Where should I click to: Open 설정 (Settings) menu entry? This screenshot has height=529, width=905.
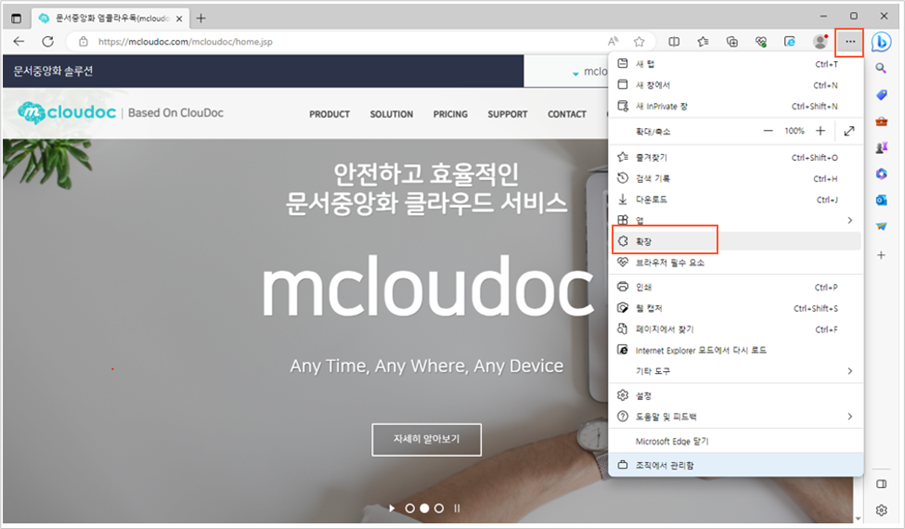click(x=736, y=396)
